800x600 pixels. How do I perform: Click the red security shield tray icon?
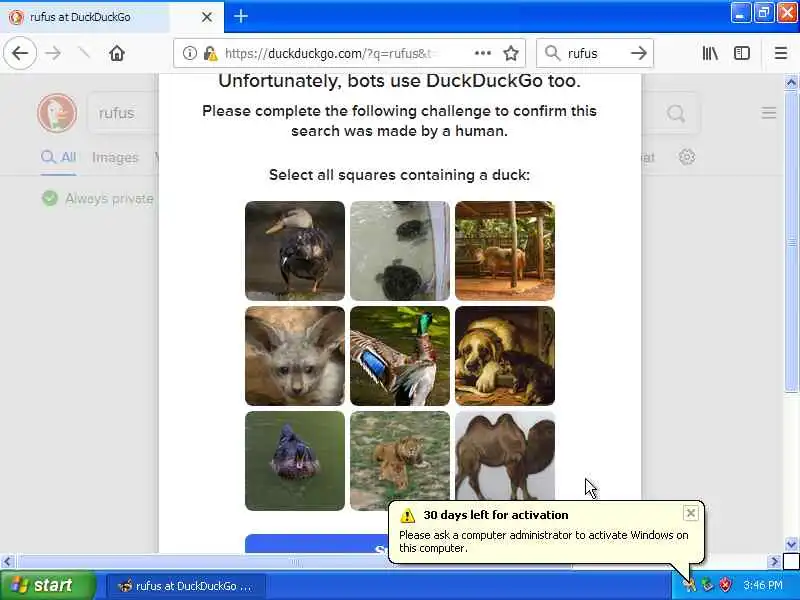[x=724, y=585]
